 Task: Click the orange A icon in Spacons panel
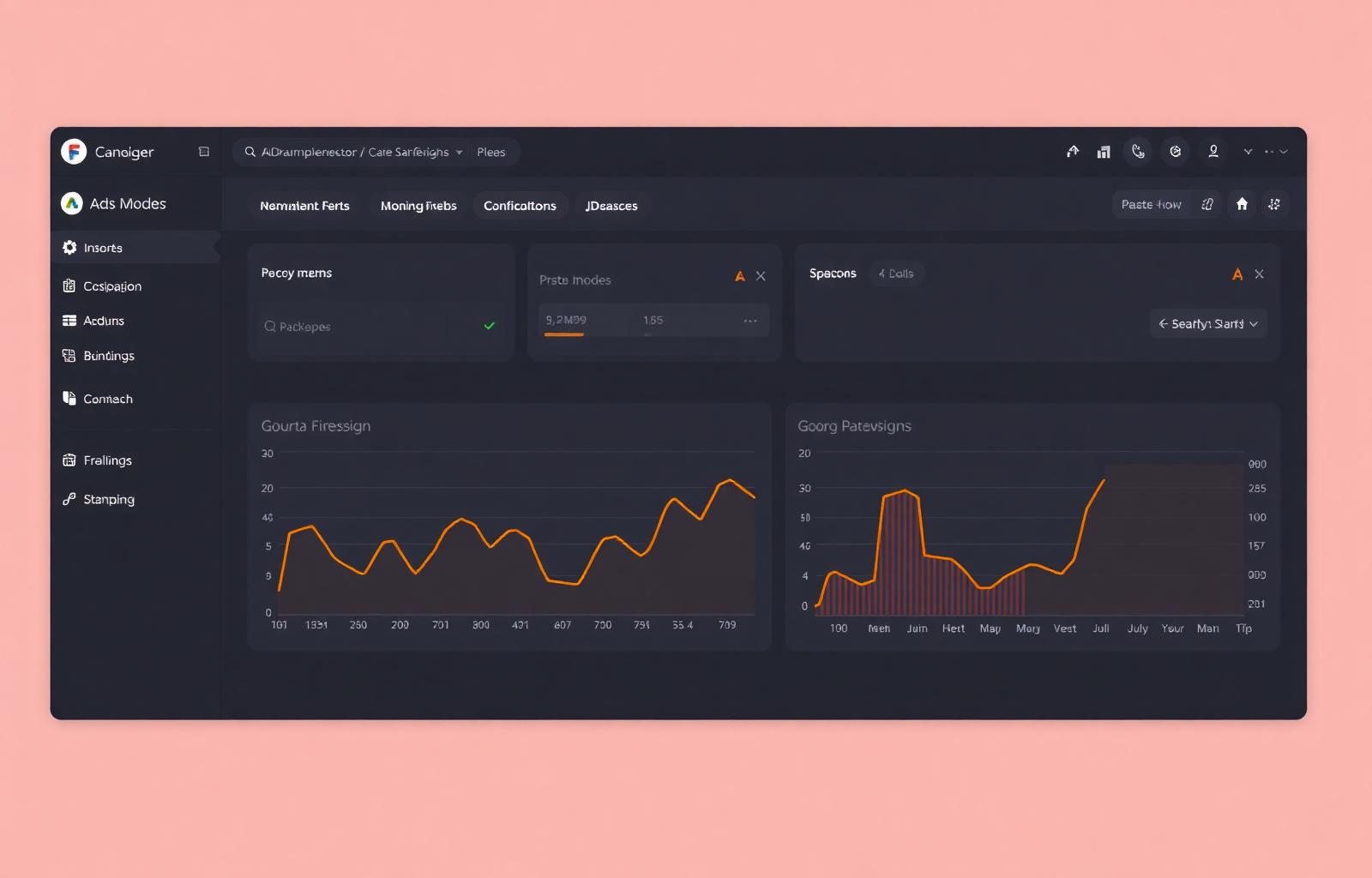click(x=1237, y=274)
